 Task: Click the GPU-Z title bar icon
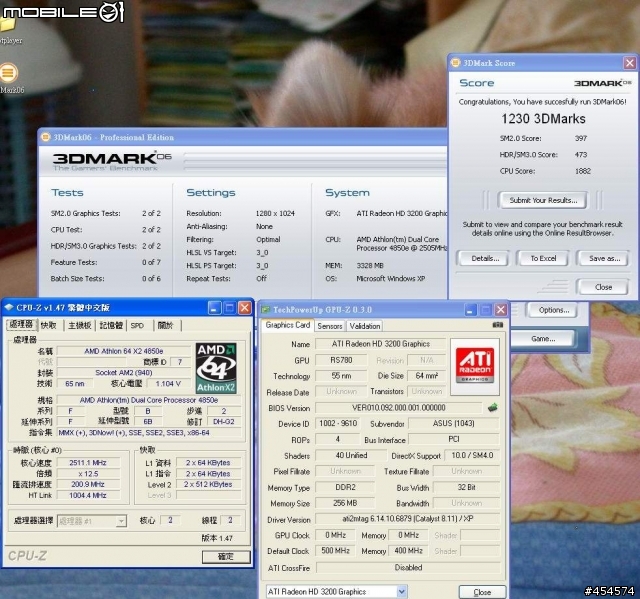click(x=266, y=310)
